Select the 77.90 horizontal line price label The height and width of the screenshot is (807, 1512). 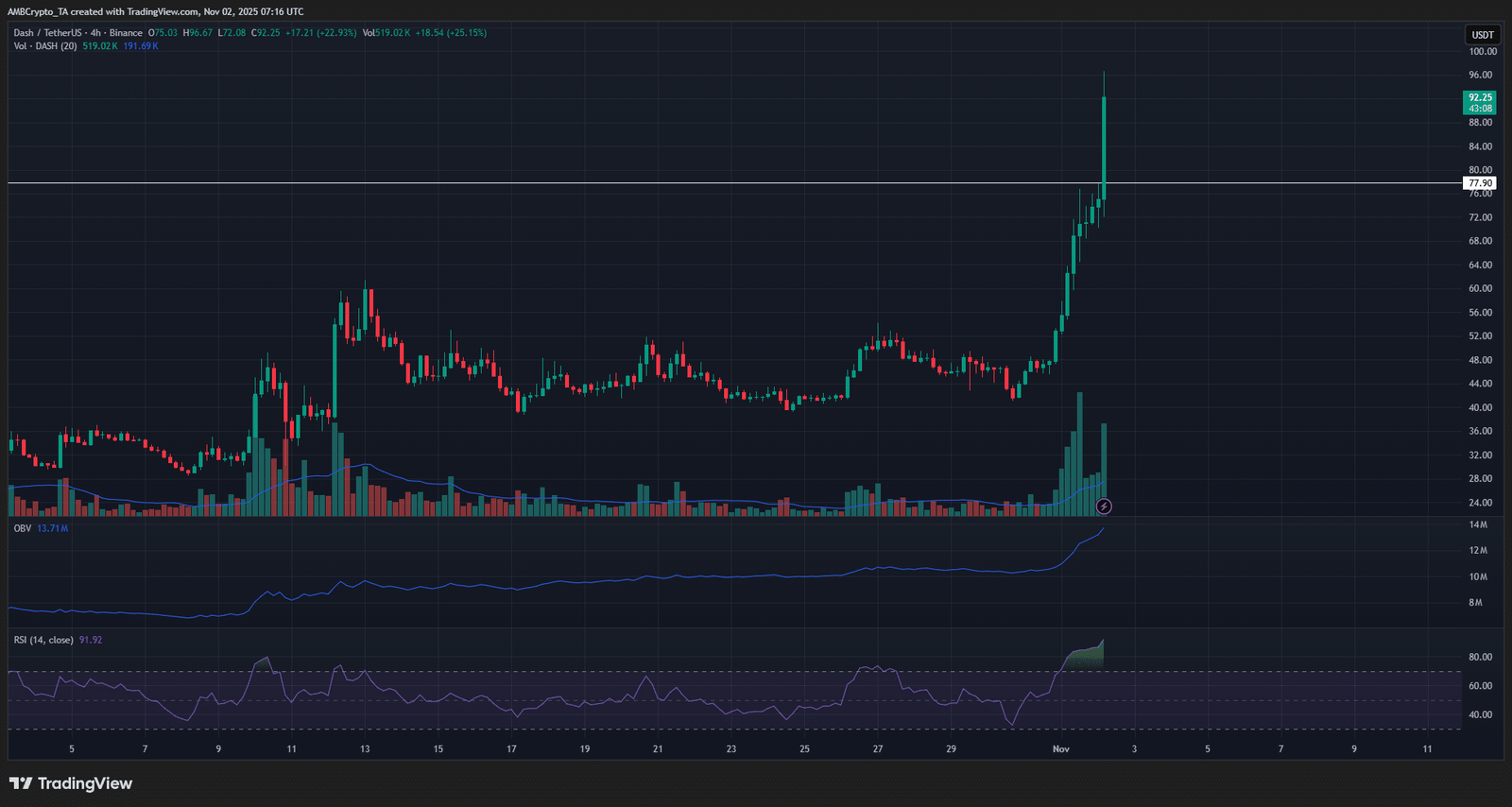(1480, 183)
